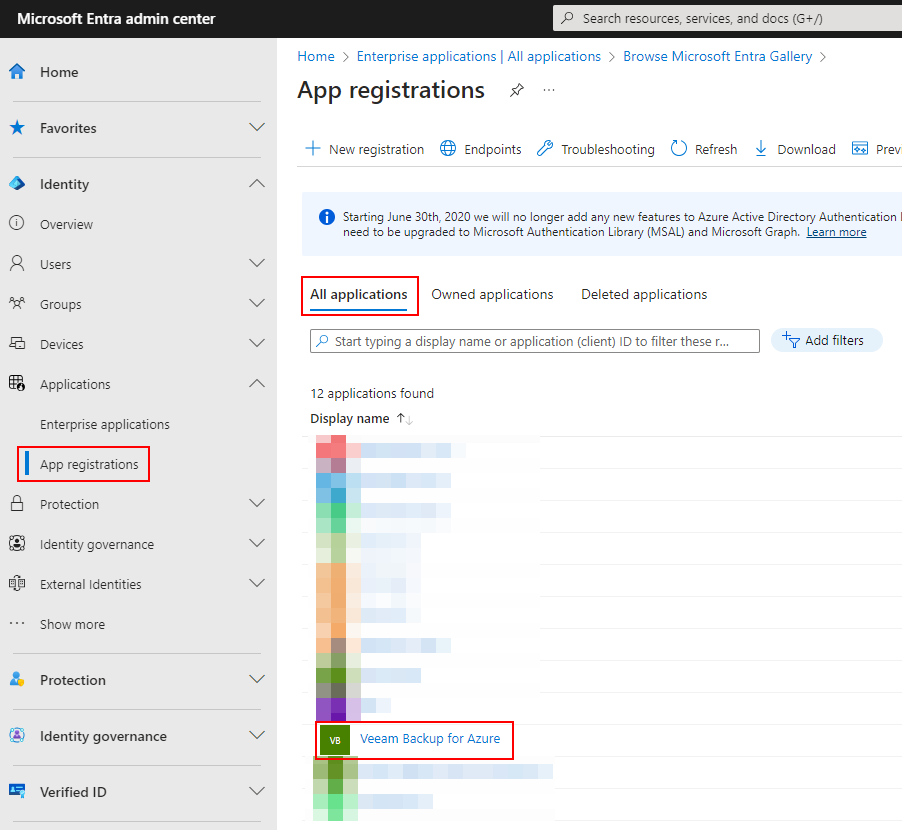Click the Show more ellipsis icon
The image size is (902, 830).
pos(17,623)
